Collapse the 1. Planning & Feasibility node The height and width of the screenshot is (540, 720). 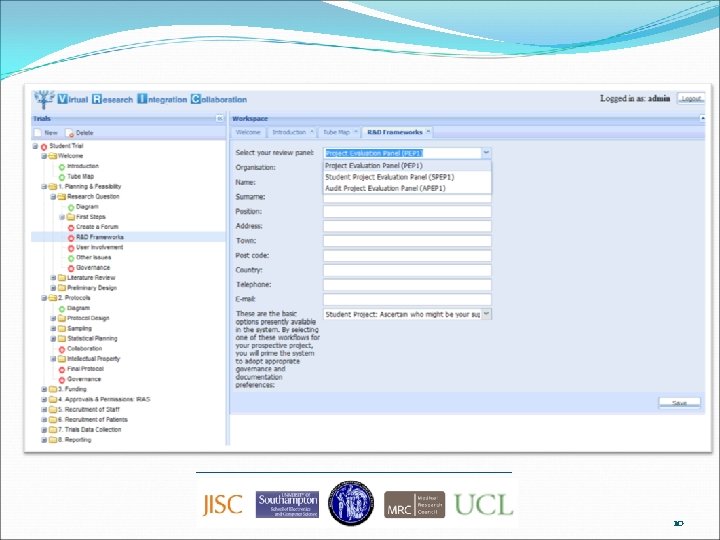coord(45,186)
